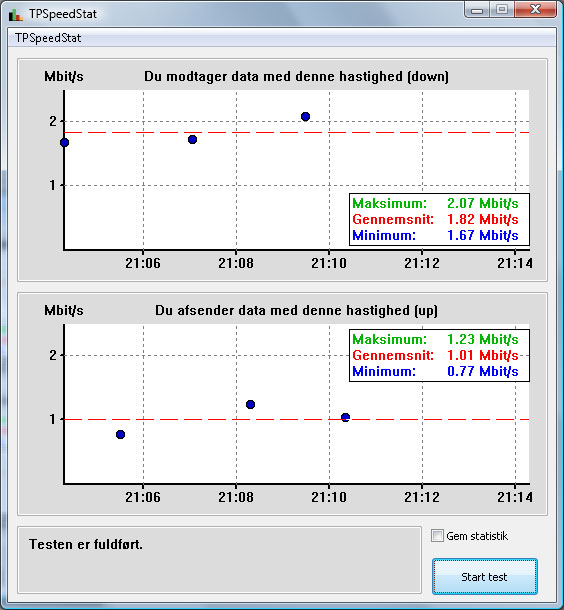Viewport: 564px width, 610px height.
Task: Click the Start test button
Action: [485, 577]
